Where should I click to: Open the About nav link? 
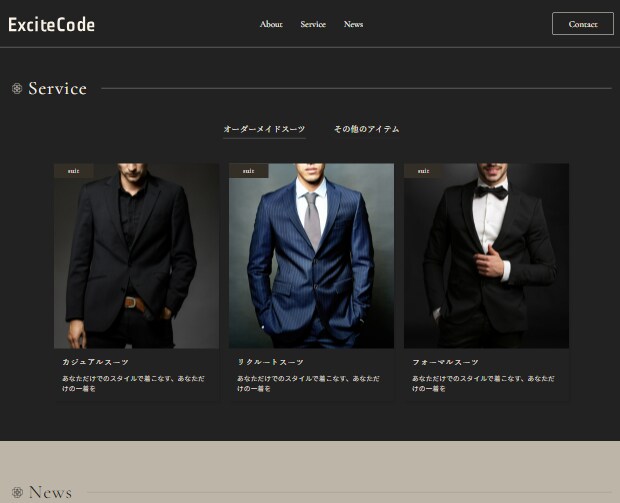[271, 24]
